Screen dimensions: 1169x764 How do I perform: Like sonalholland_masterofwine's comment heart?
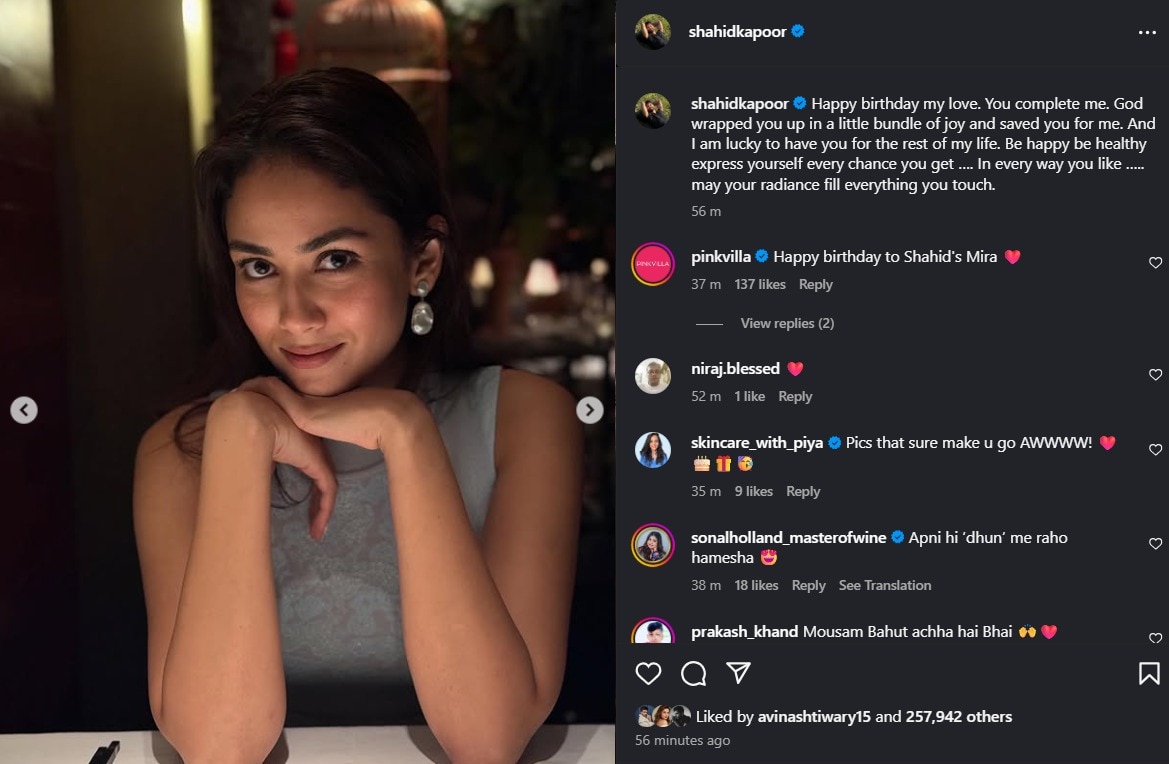[1155, 543]
